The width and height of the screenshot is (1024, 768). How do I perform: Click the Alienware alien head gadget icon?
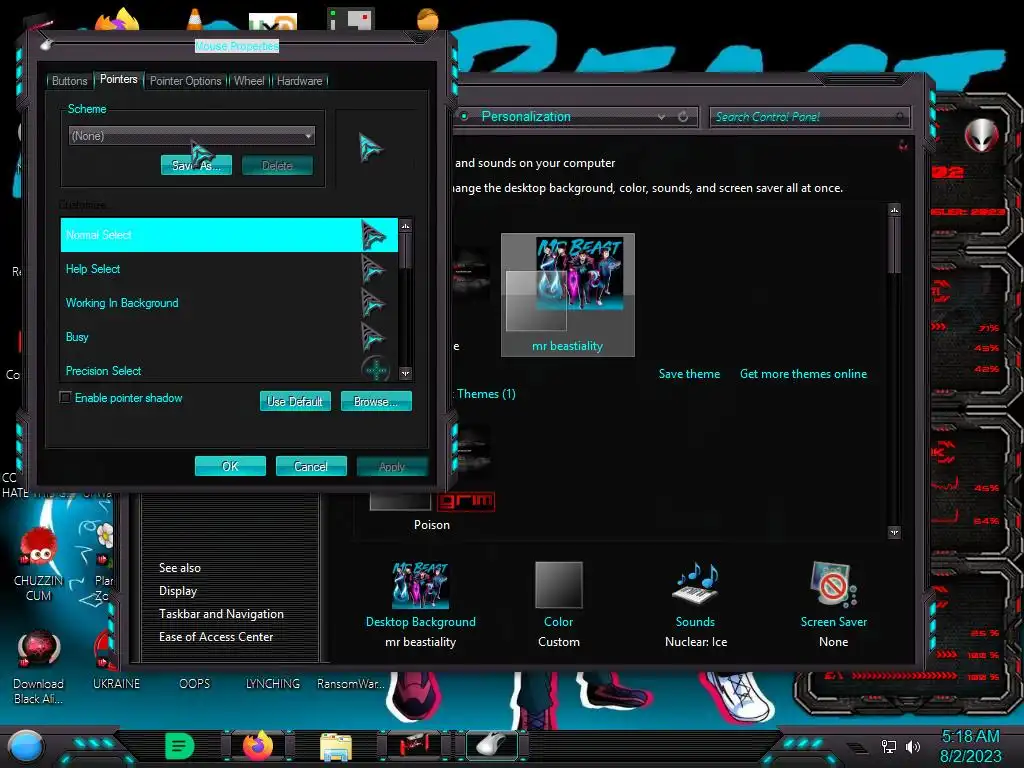(981, 136)
